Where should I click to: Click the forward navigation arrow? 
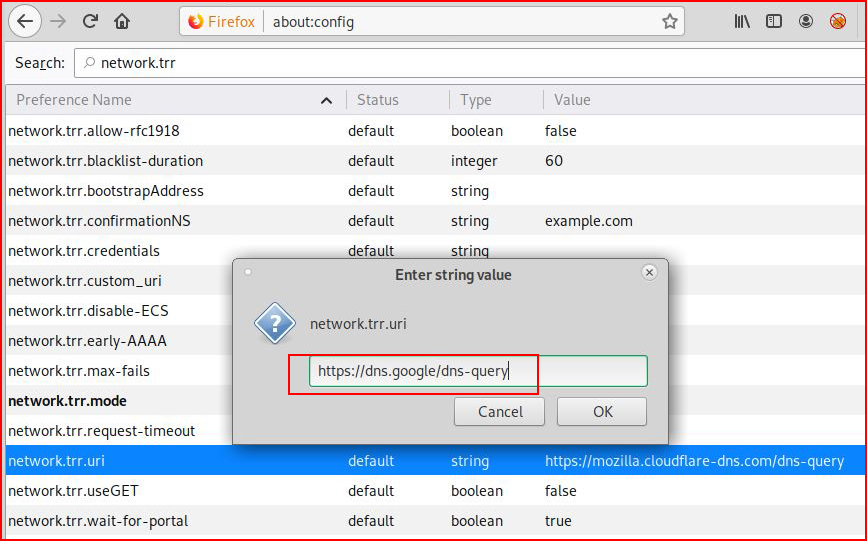(x=58, y=22)
